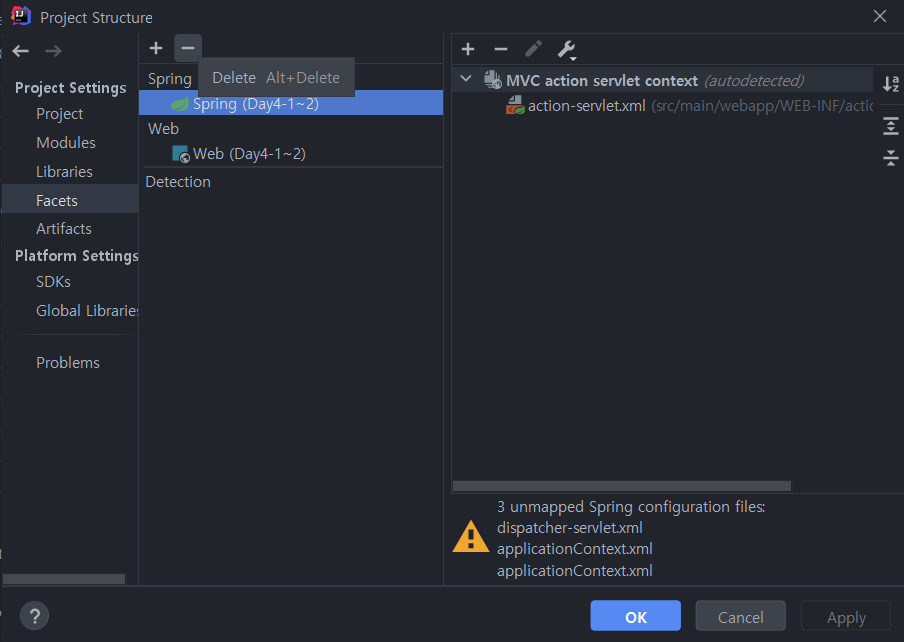The height and width of the screenshot is (642, 904).
Task: Click the first applicationContext.xml unmapped entry
Action: tap(575, 549)
